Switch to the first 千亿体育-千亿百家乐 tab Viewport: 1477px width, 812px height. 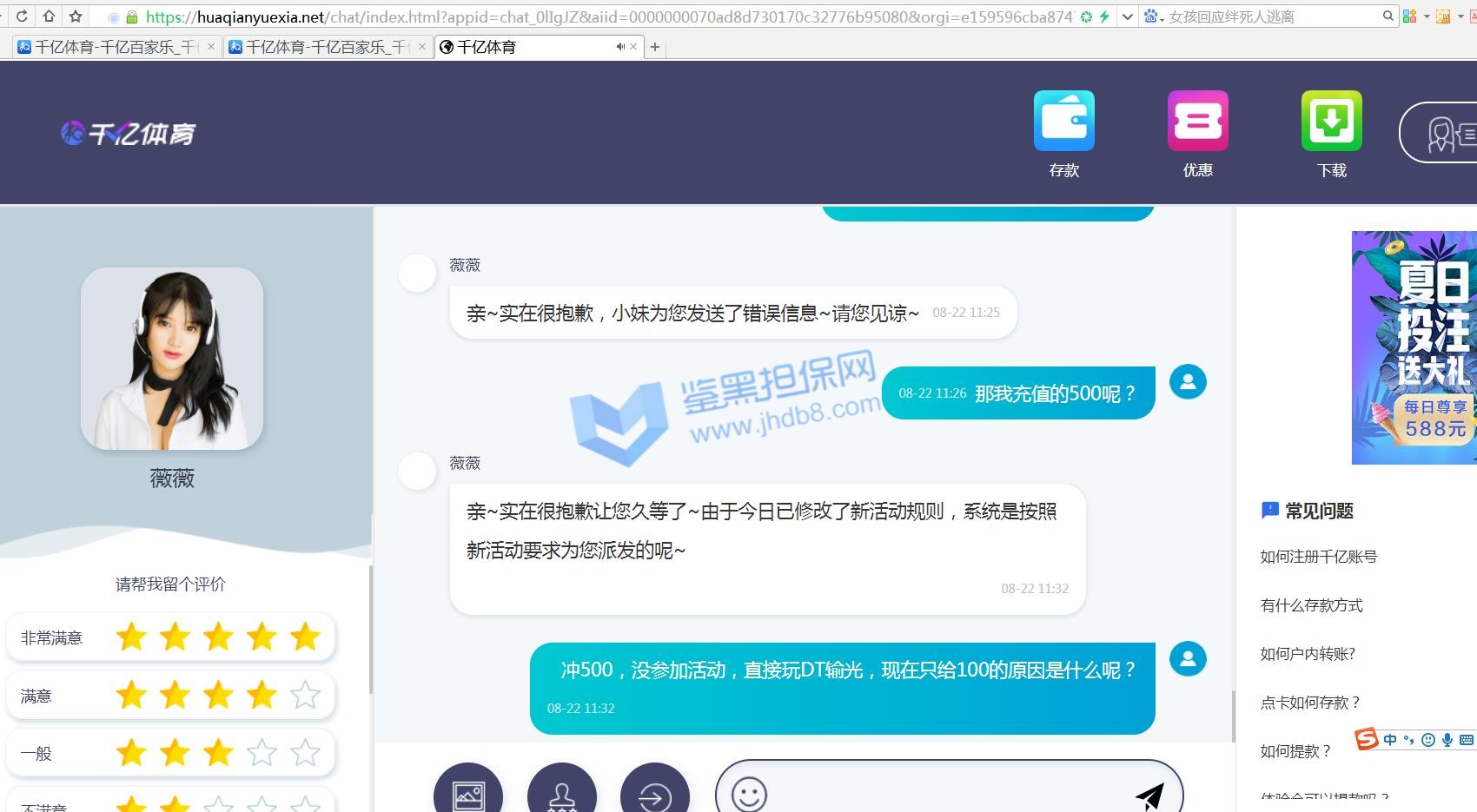point(109,47)
